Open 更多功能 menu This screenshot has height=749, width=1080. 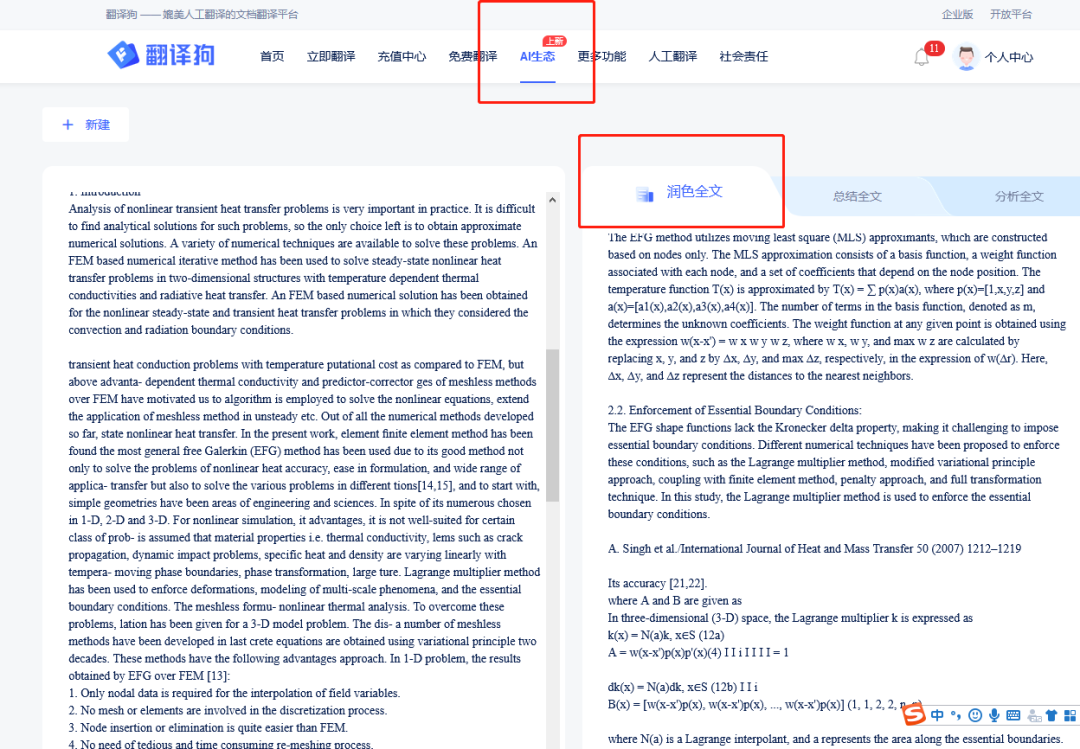pyautogui.click(x=601, y=57)
